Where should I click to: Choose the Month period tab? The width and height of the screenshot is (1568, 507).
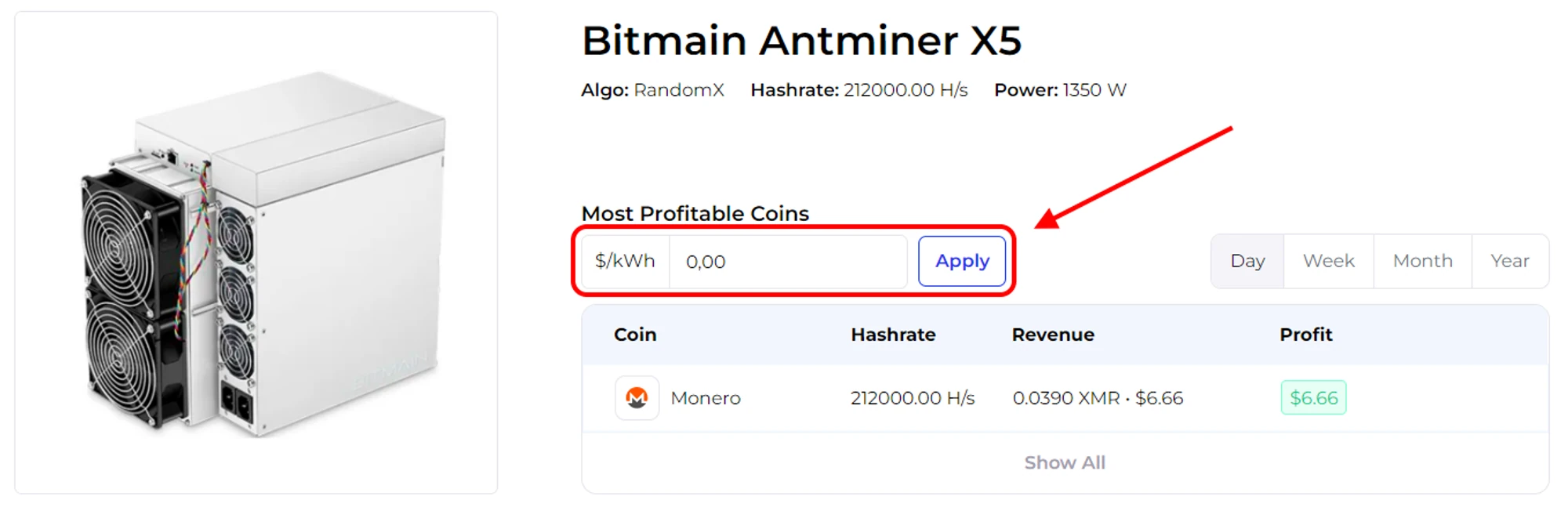coord(1422,261)
